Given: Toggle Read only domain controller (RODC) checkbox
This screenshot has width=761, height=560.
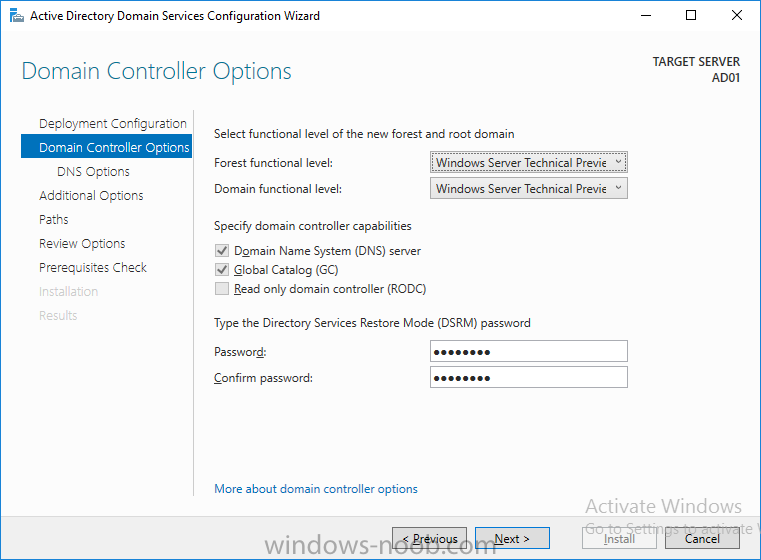Looking at the screenshot, I should click(x=222, y=289).
